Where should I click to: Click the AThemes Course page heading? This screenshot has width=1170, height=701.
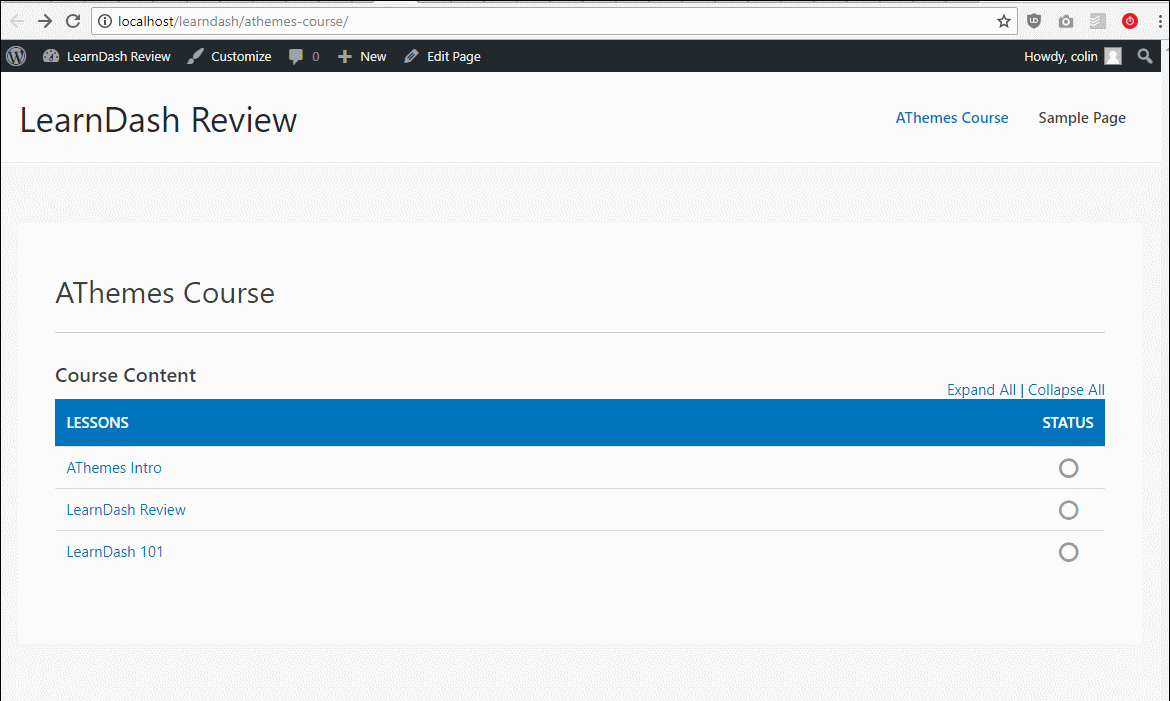coord(165,293)
